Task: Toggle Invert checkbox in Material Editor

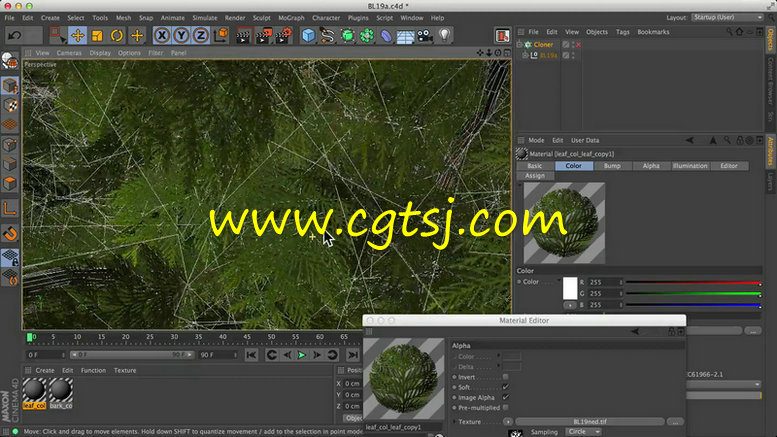Action: 505,377
